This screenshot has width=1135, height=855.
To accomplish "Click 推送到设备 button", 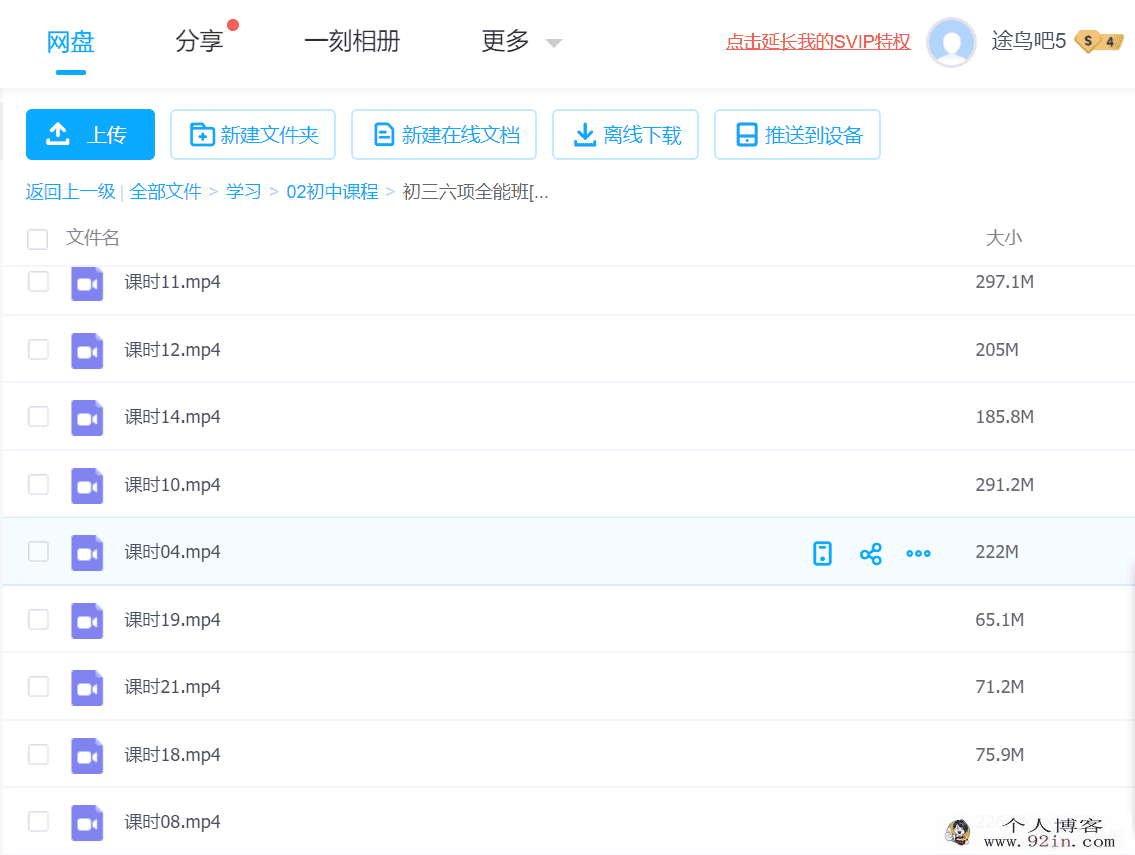I will tap(797, 135).
